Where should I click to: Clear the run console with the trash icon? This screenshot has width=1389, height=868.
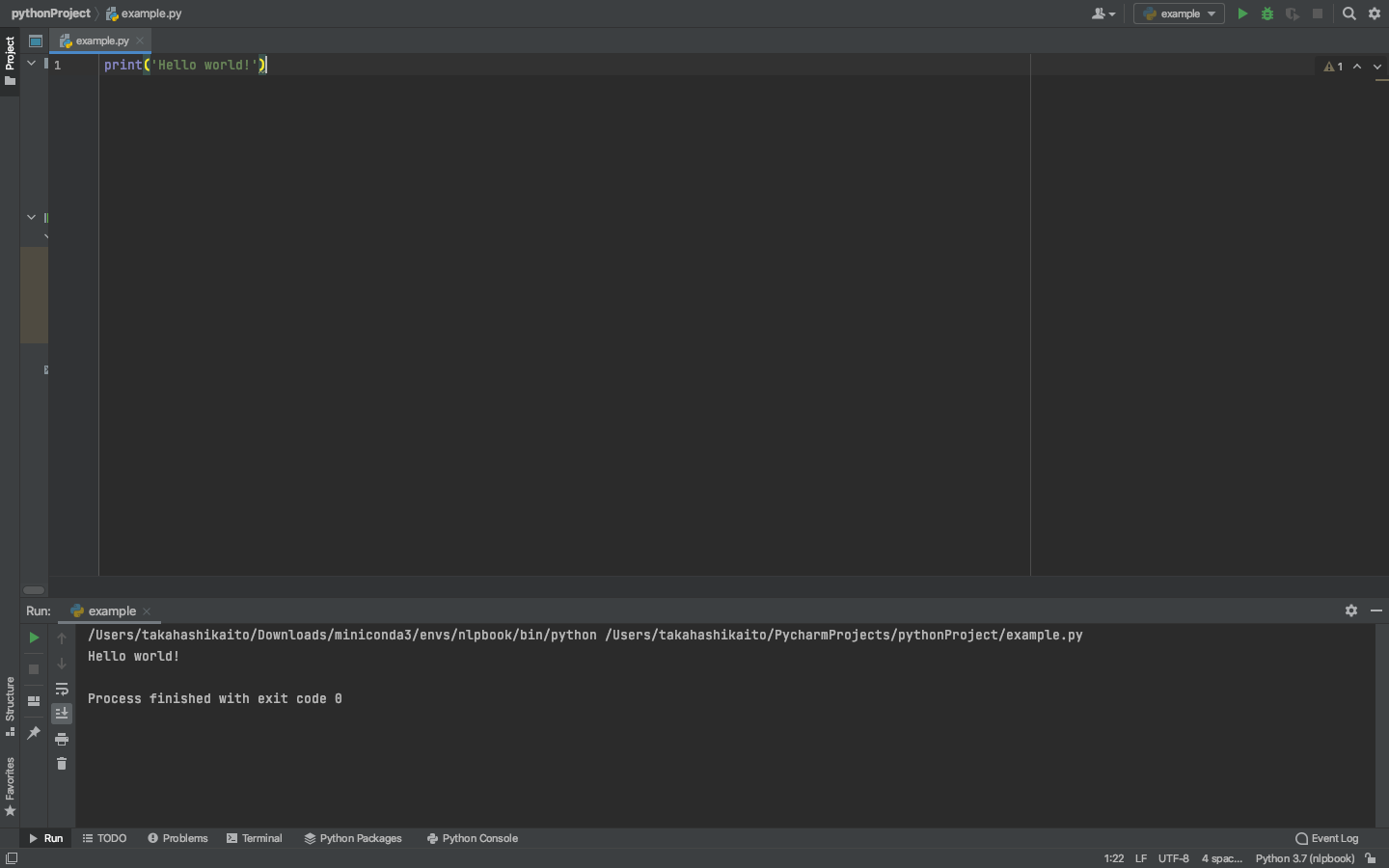point(61,763)
